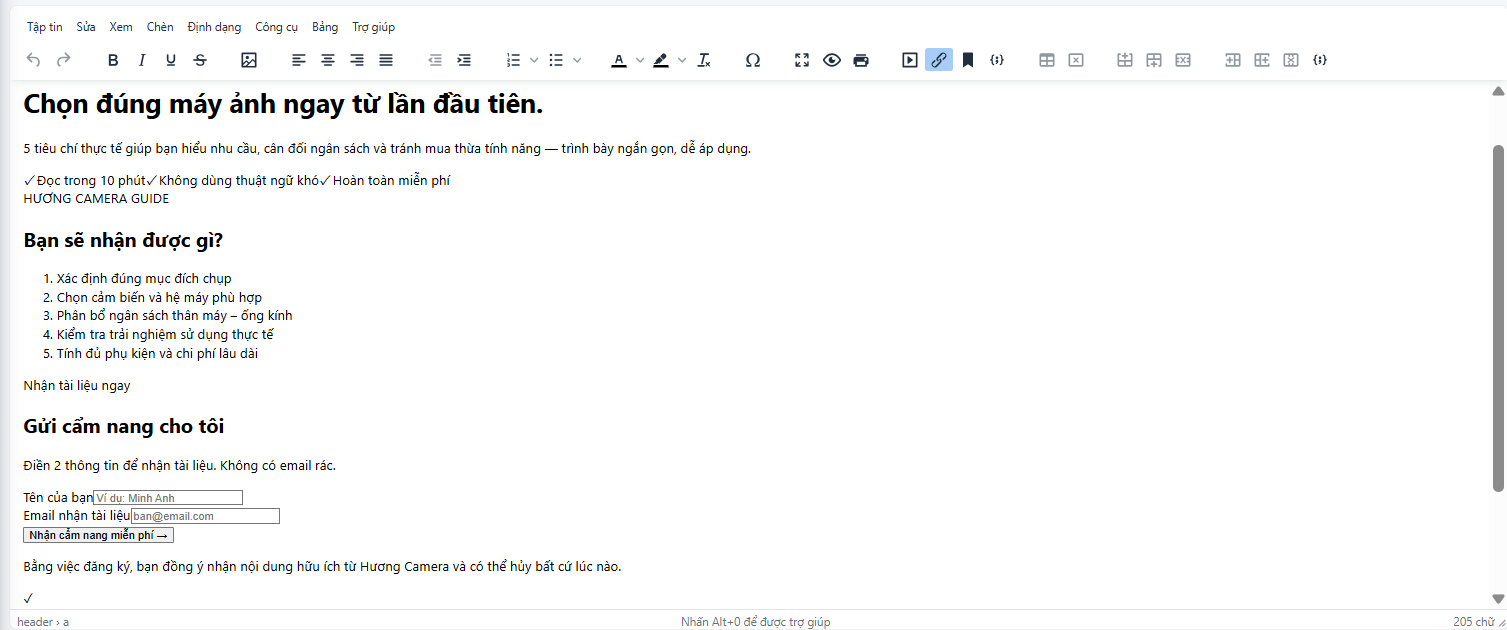This screenshot has height=630, width=1507.
Task: Open the table properties icon
Action: tap(1047, 60)
